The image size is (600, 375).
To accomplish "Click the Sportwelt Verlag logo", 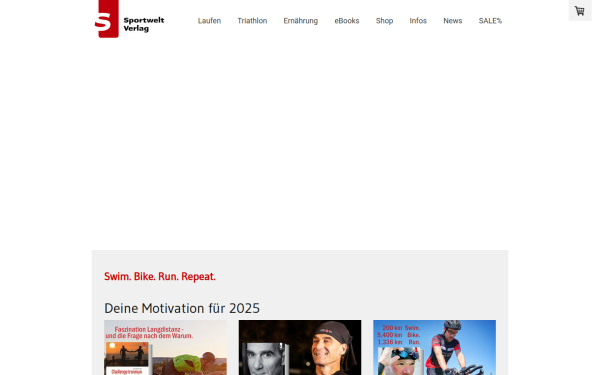I will click(129, 19).
